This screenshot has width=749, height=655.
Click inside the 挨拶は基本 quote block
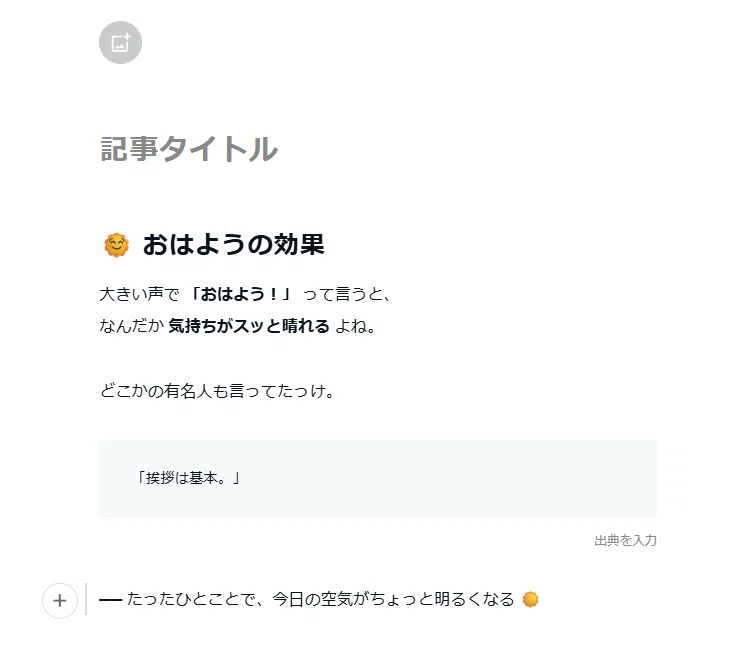coord(189,478)
